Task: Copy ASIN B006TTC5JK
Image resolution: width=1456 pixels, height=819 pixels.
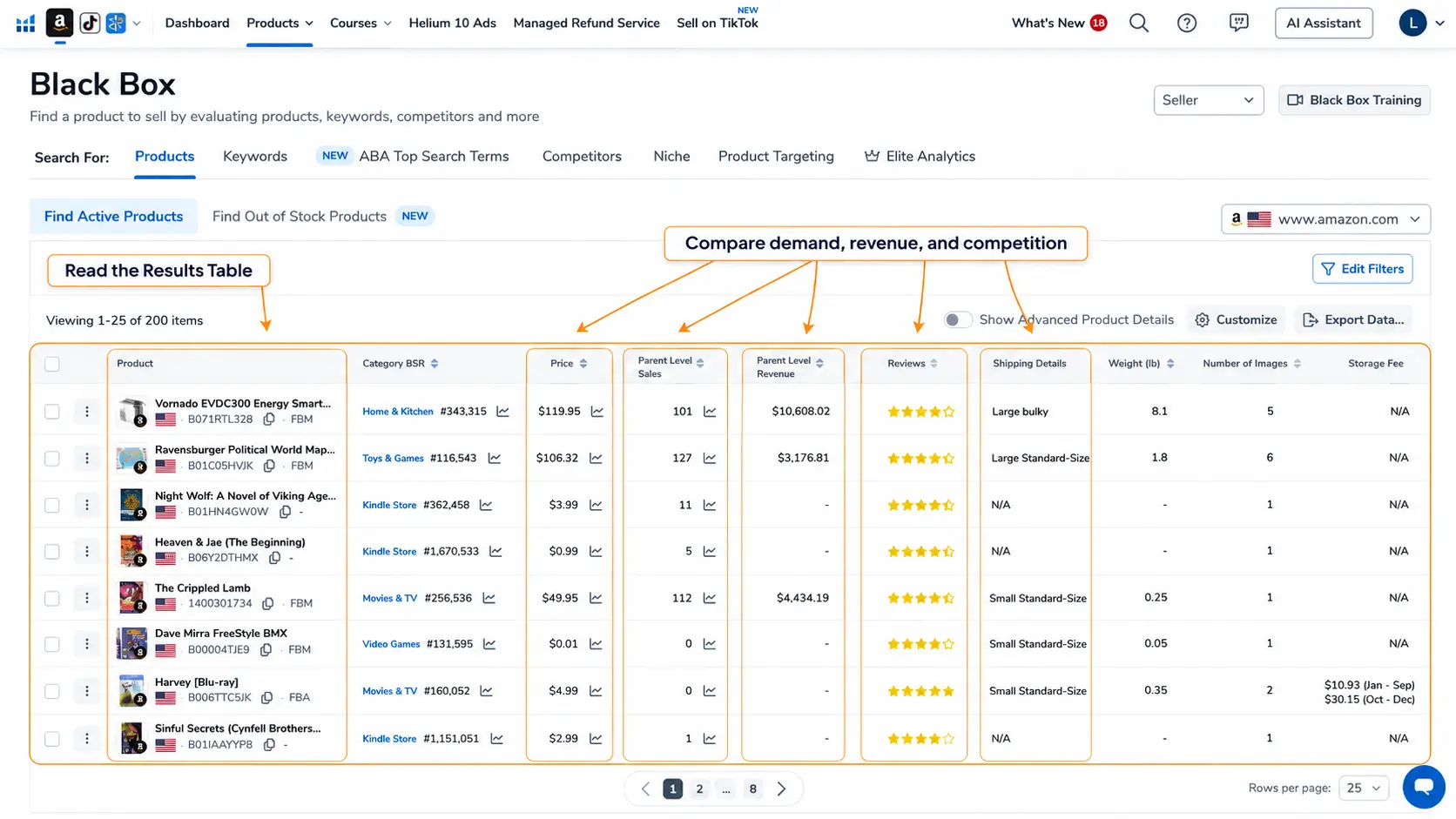Action: click(266, 698)
